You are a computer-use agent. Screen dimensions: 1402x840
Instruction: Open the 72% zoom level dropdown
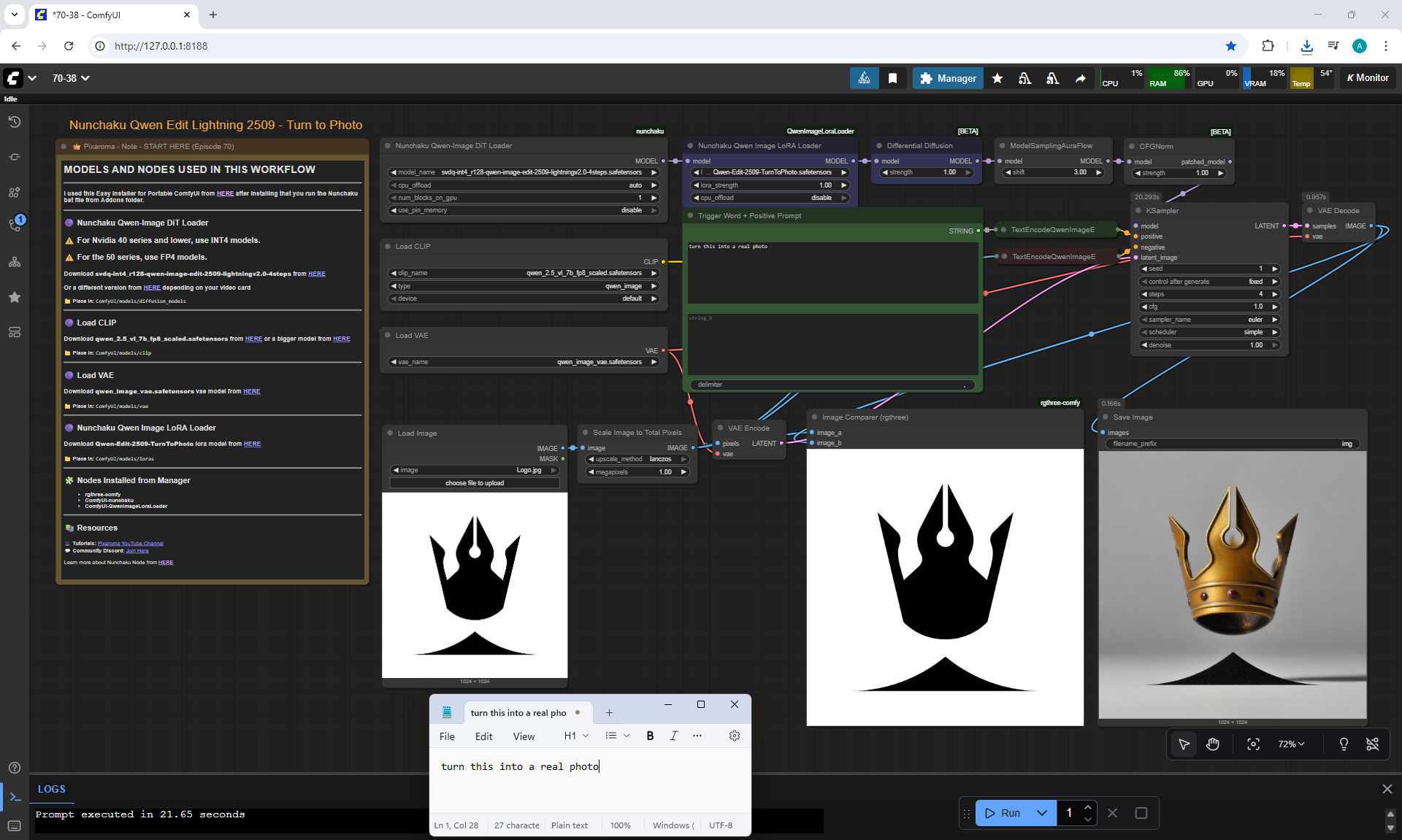pos(1290,744)
